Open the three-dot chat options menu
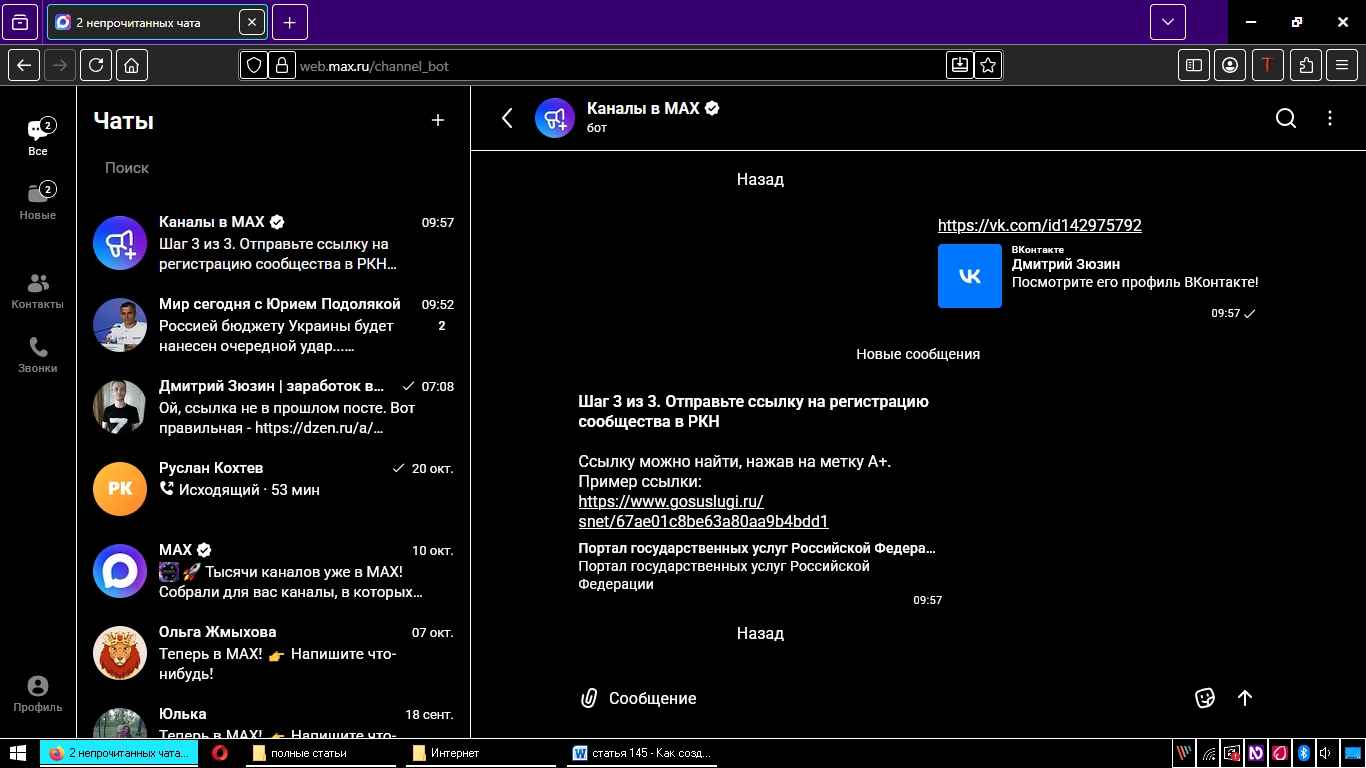Viewport: 1366px width, 768px height. click(x=1330, y=119)
